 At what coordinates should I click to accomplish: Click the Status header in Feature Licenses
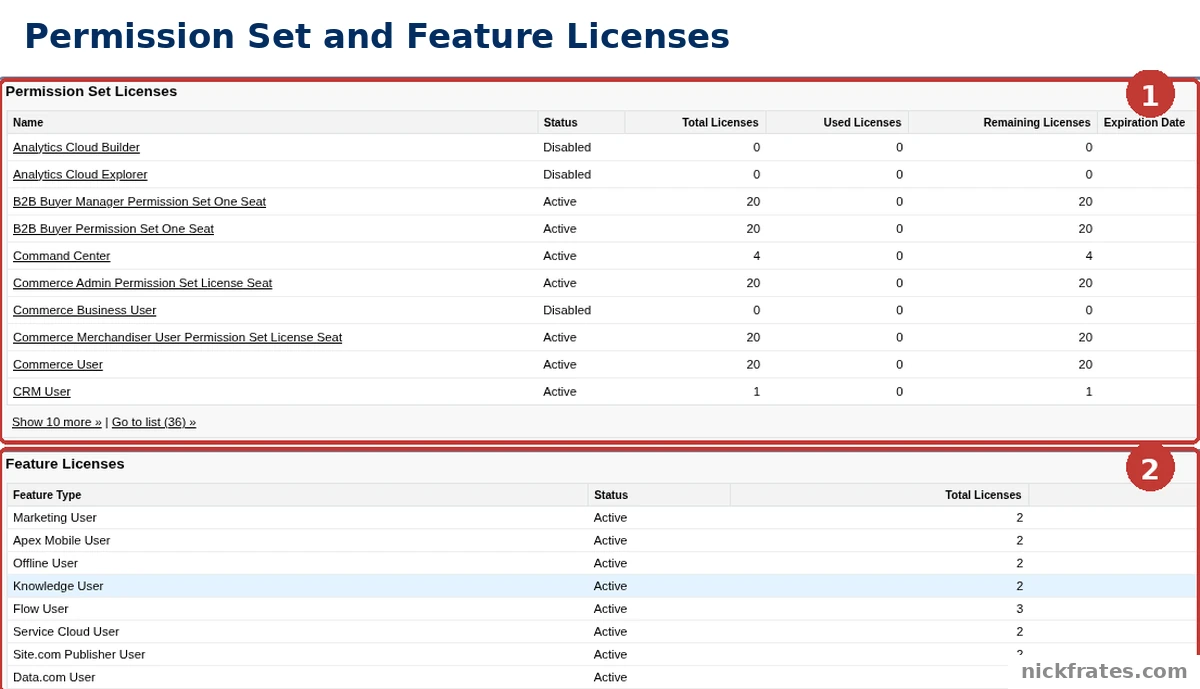click(x=659, y=495)
